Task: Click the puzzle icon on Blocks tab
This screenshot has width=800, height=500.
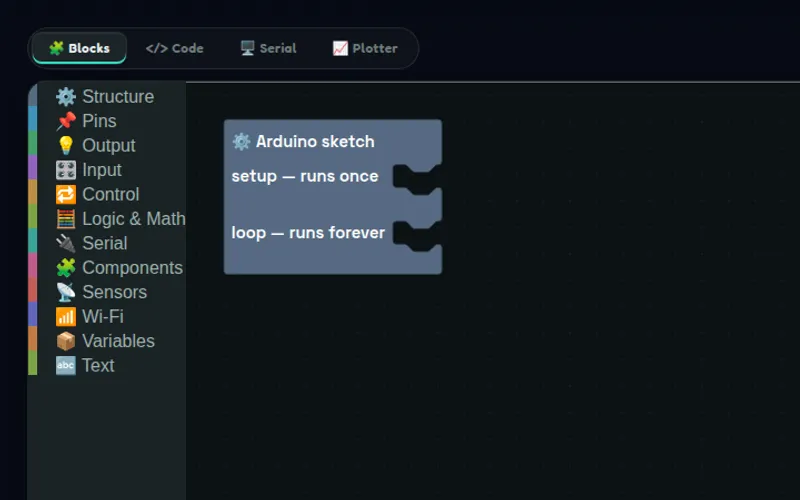Action: 56,48
